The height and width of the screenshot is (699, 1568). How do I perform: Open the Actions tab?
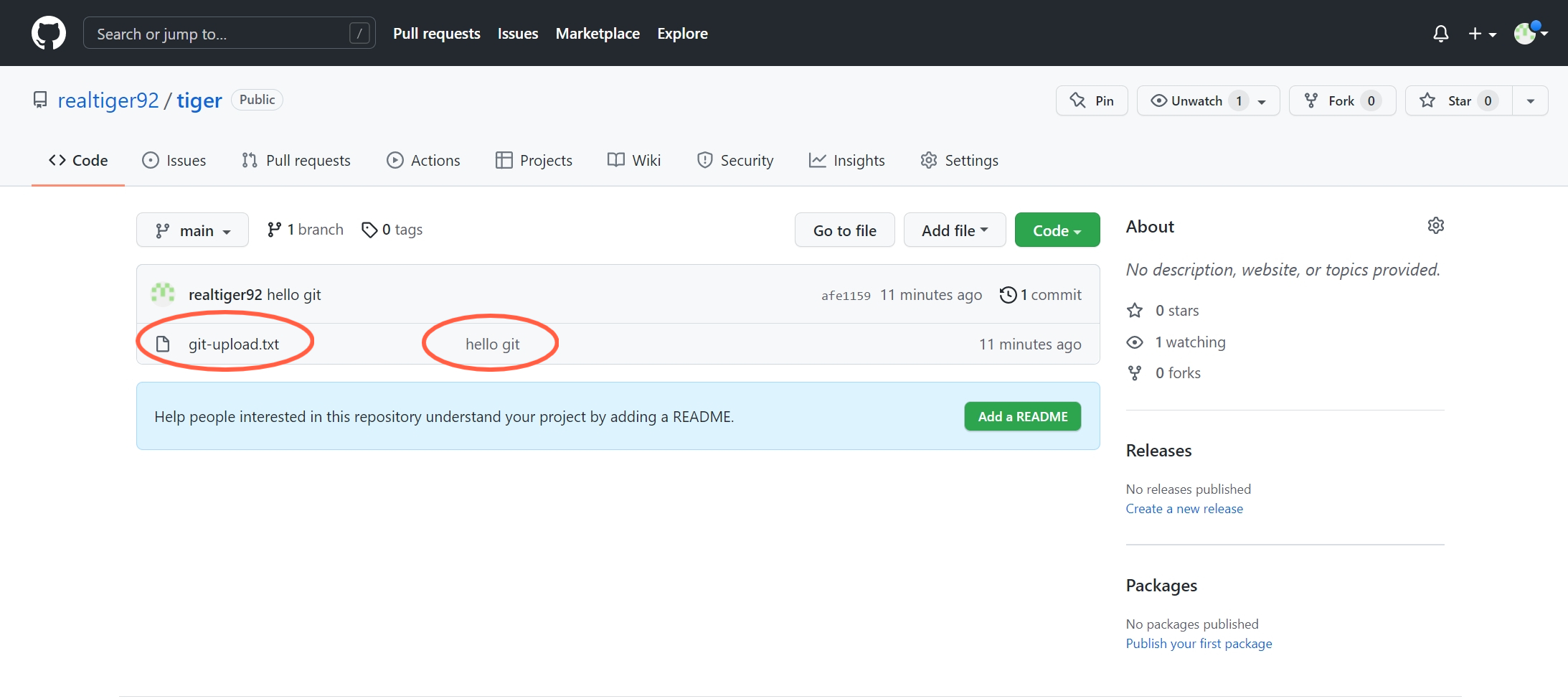[423, 161]
